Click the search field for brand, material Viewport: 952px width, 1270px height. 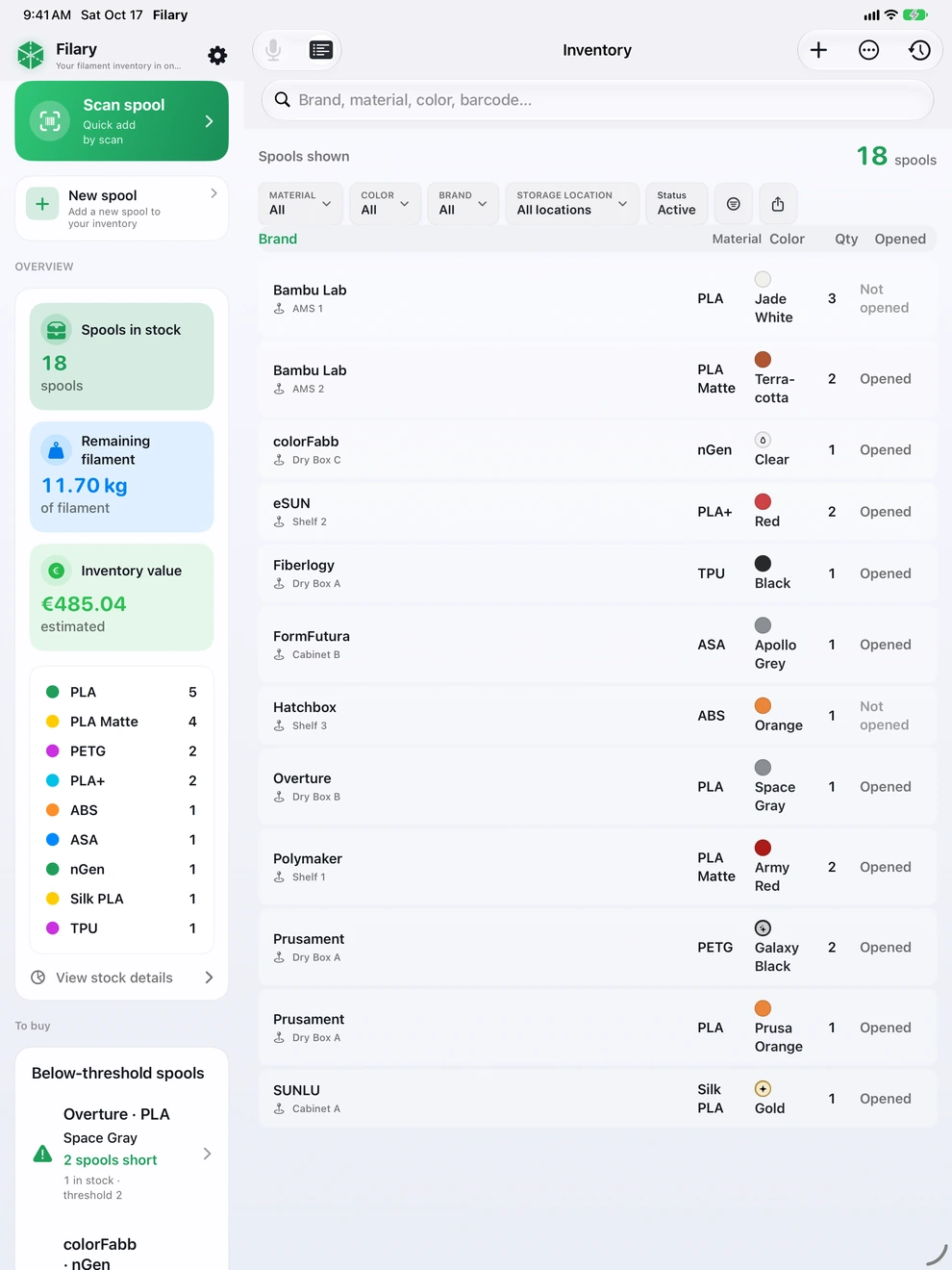point(597,100)
